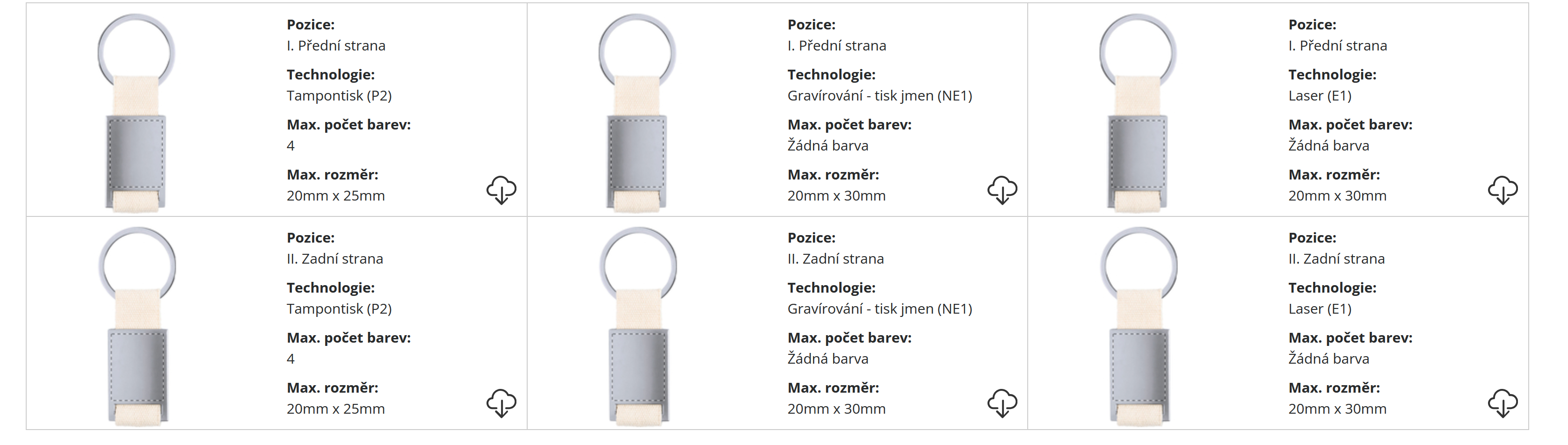Download template for front side Gravírování (NE1)

click(1002, 190)
